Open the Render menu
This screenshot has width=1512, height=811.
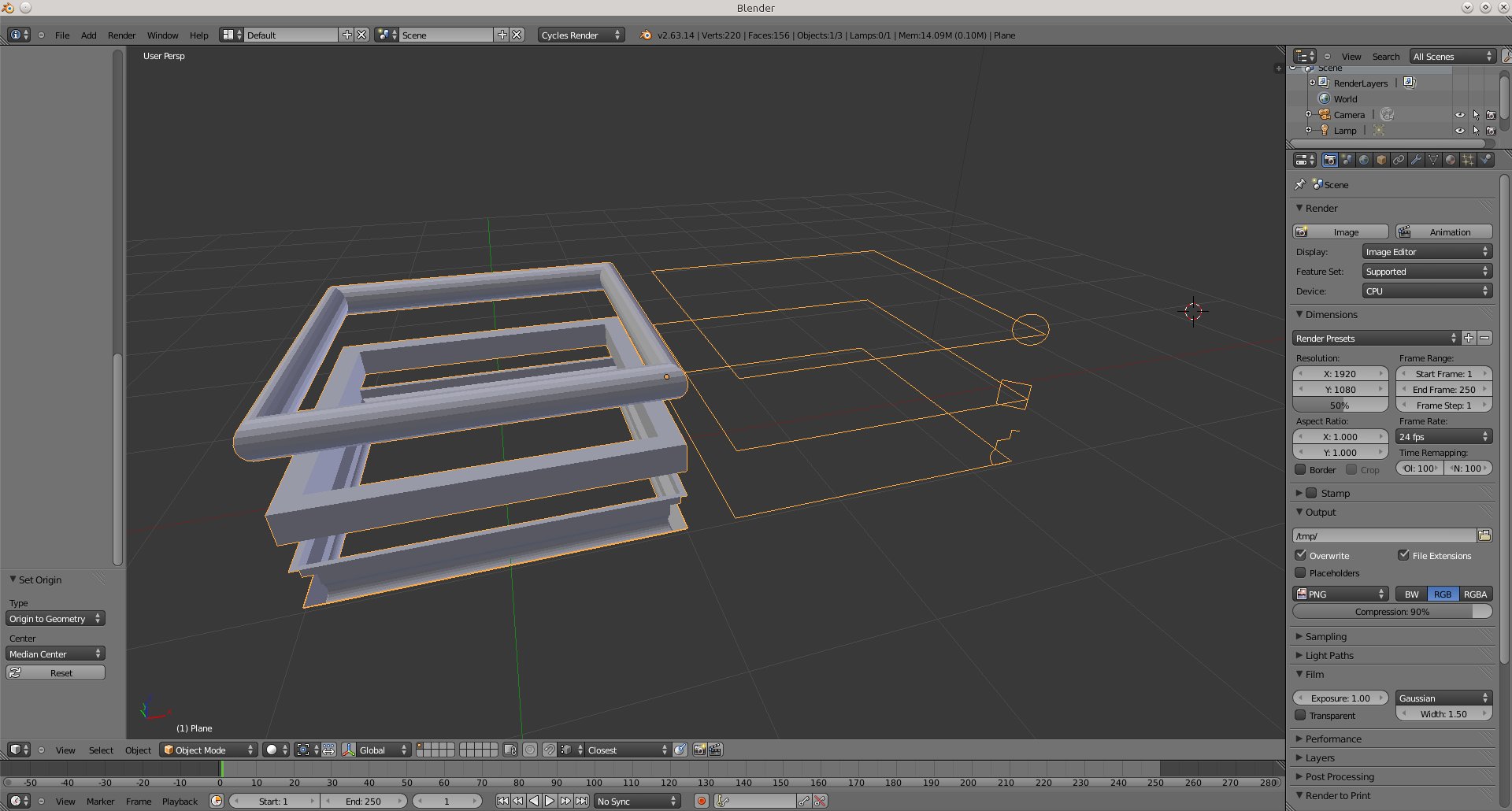click(x=121, y=35)
